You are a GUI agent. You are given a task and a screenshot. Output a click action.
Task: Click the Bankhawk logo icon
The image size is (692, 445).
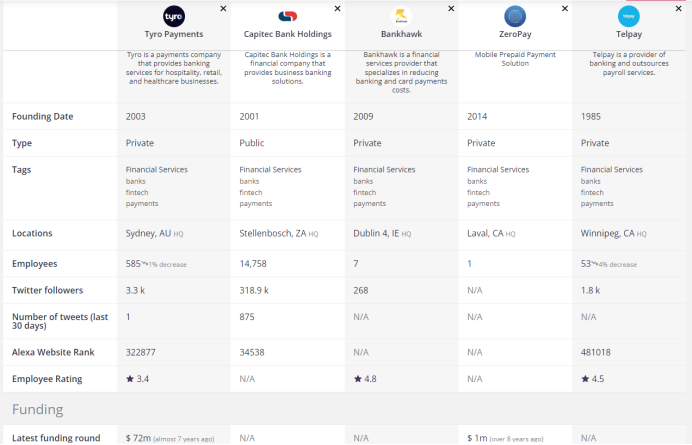coord(401,16)
